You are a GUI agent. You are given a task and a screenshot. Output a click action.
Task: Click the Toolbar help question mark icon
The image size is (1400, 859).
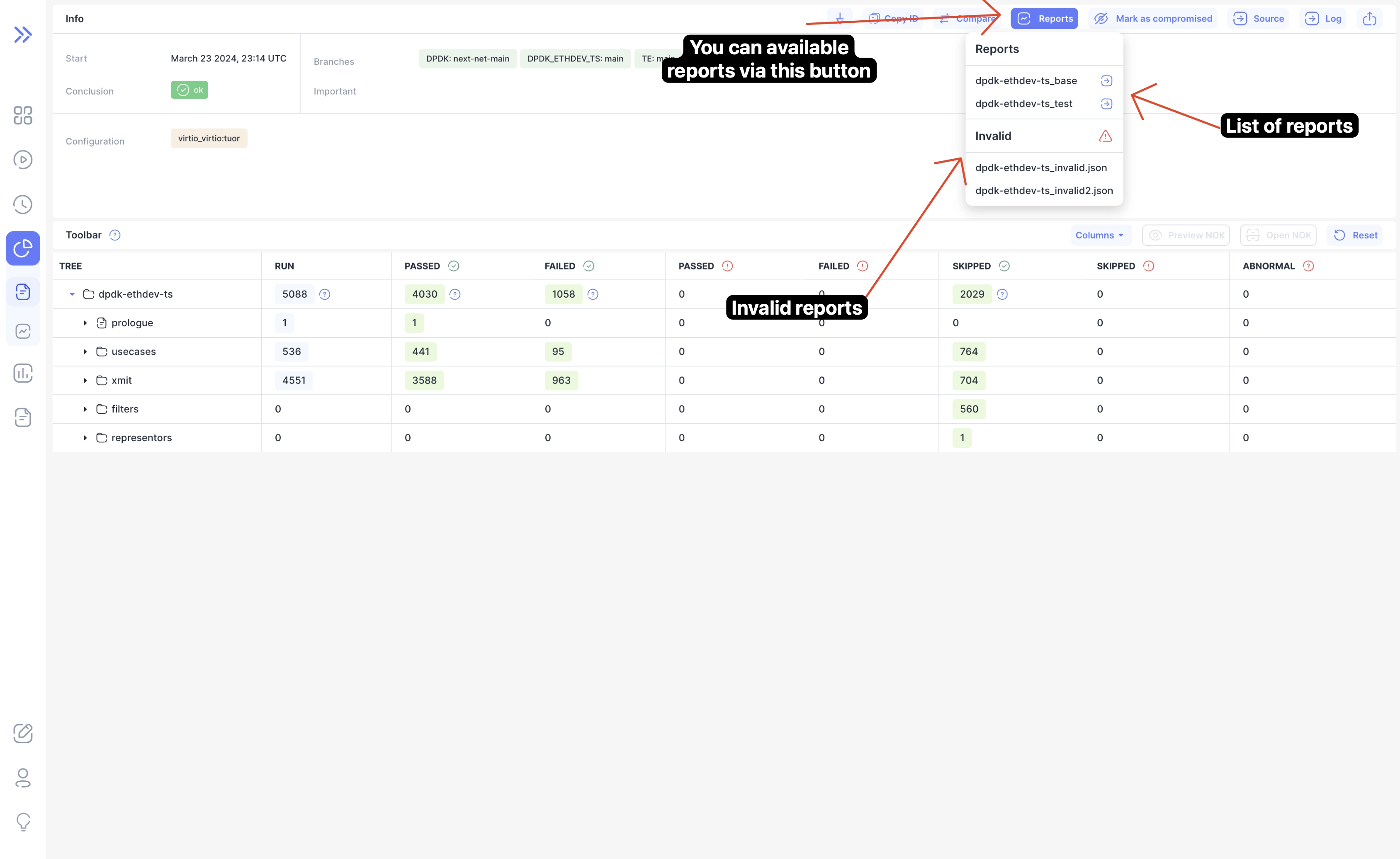(115, 235)
